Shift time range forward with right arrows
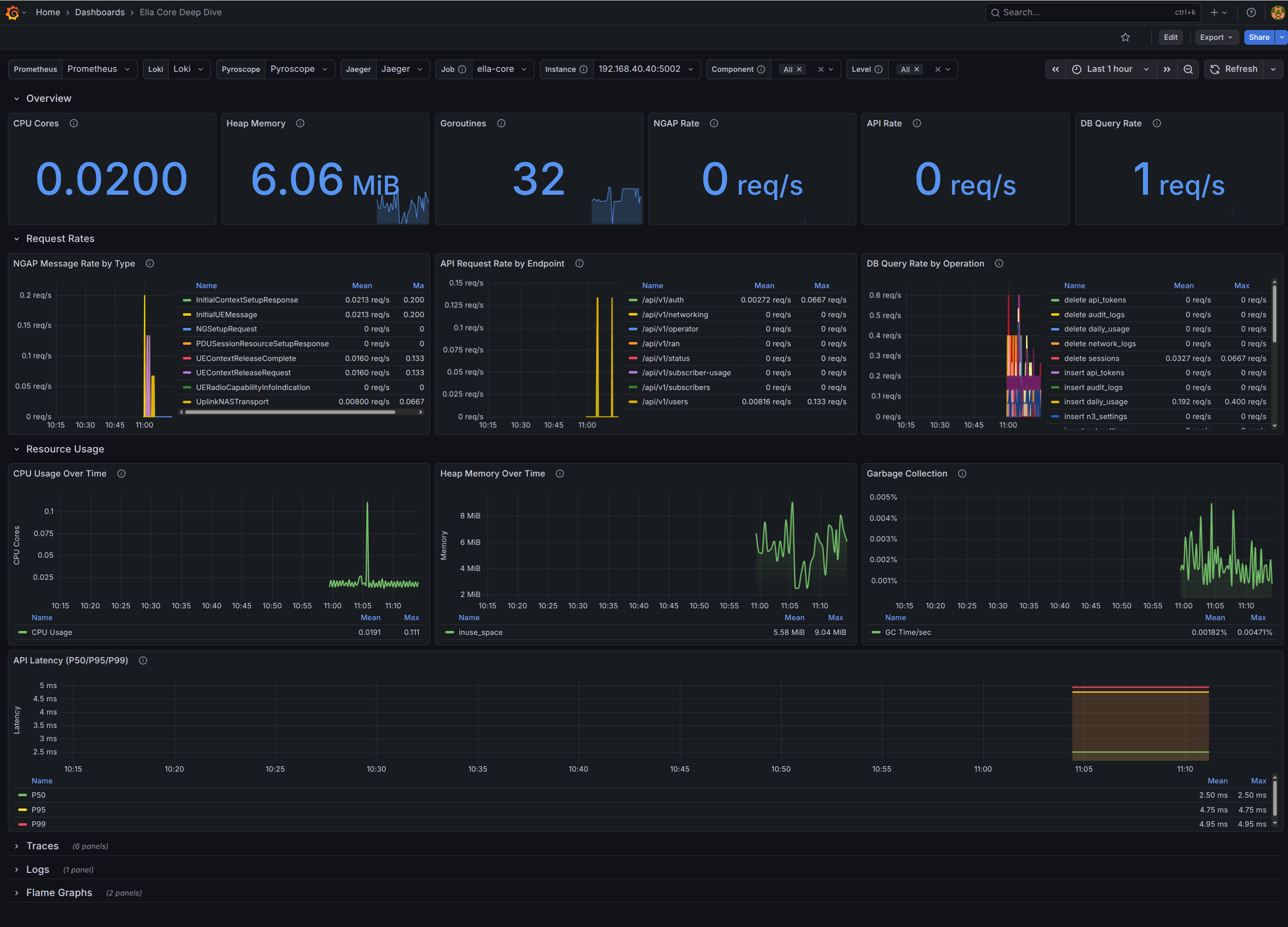The width and height of the screenshot is (1288, 927). click(1167, 69)
